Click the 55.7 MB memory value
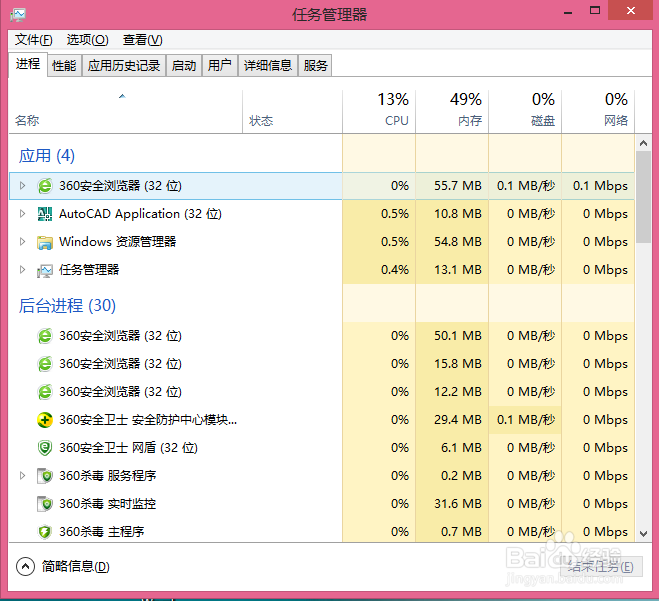Screen dimensions: 659x601 458,186
